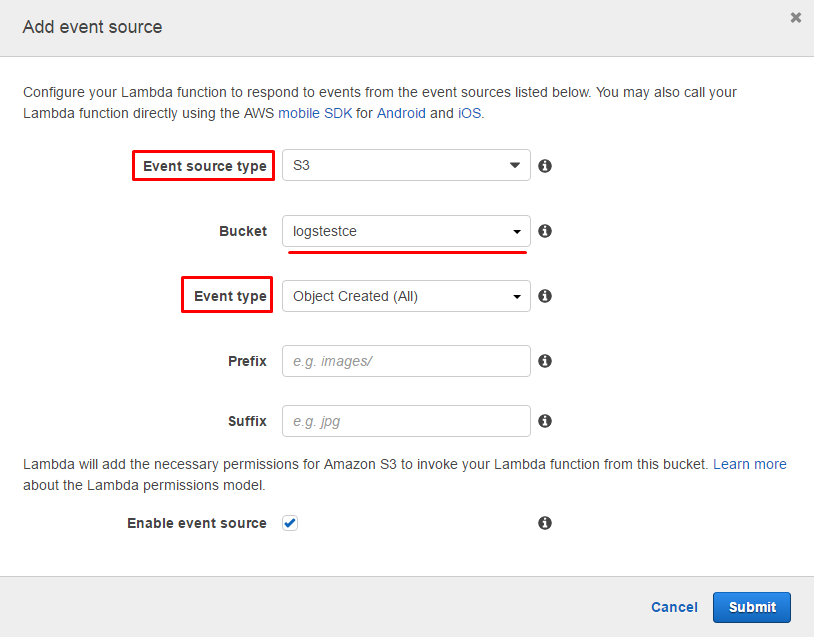Open the Learn more permissions link
The height and width of the screenshot is (637, 814).
point(750,464)
